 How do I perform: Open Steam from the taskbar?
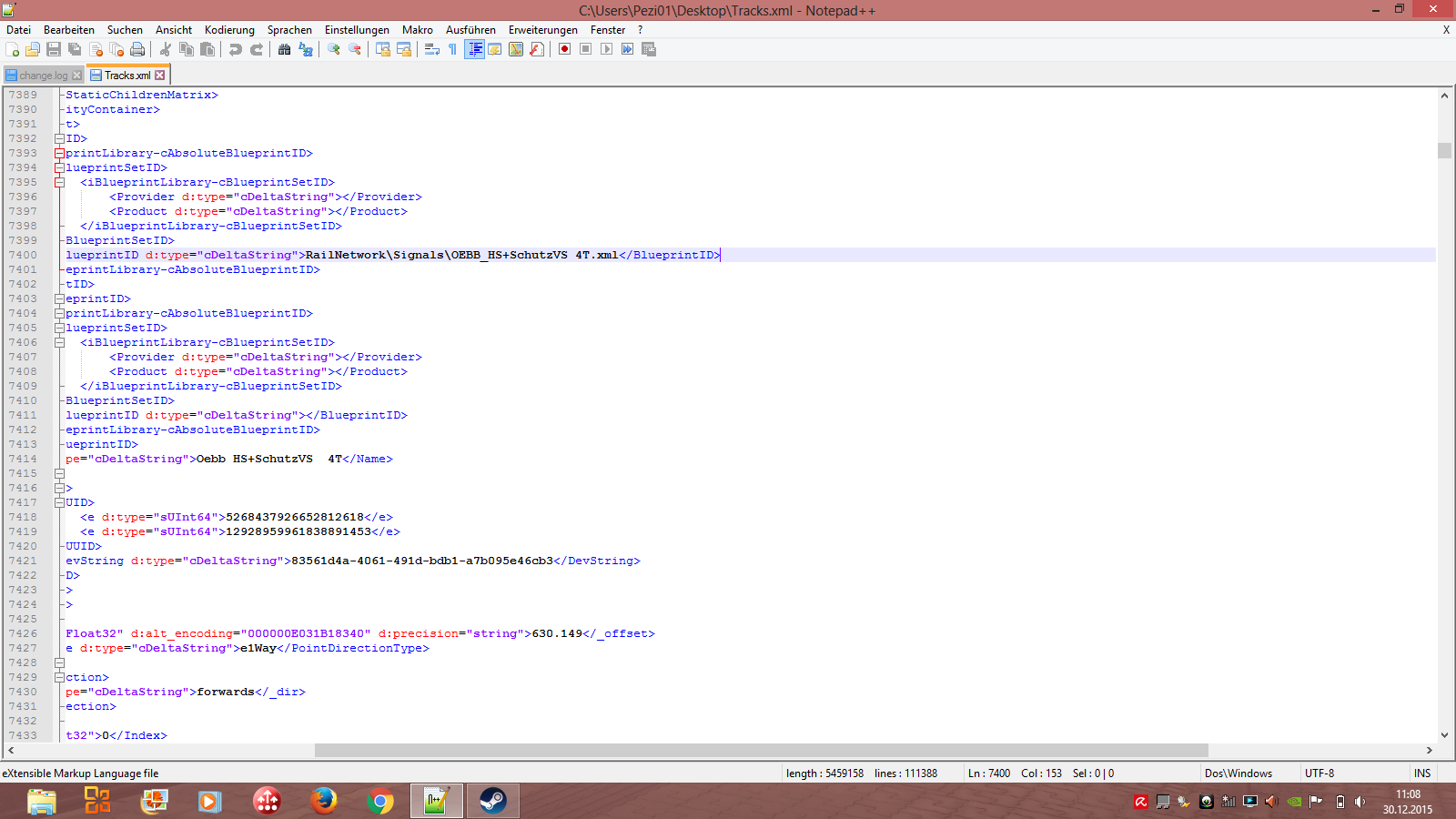[492, 801]
